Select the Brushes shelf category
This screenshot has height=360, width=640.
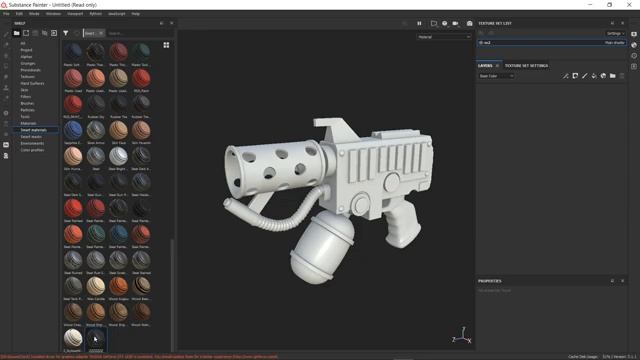(27, 103)
